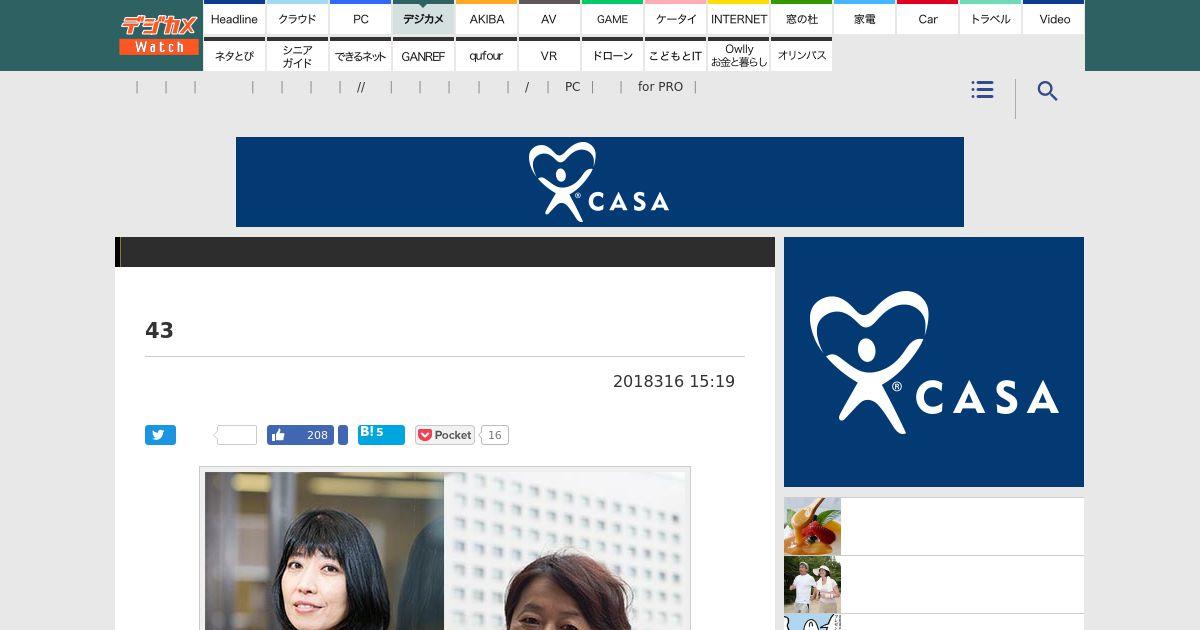Open the ネタとぴ tab

tap(234, 55)
